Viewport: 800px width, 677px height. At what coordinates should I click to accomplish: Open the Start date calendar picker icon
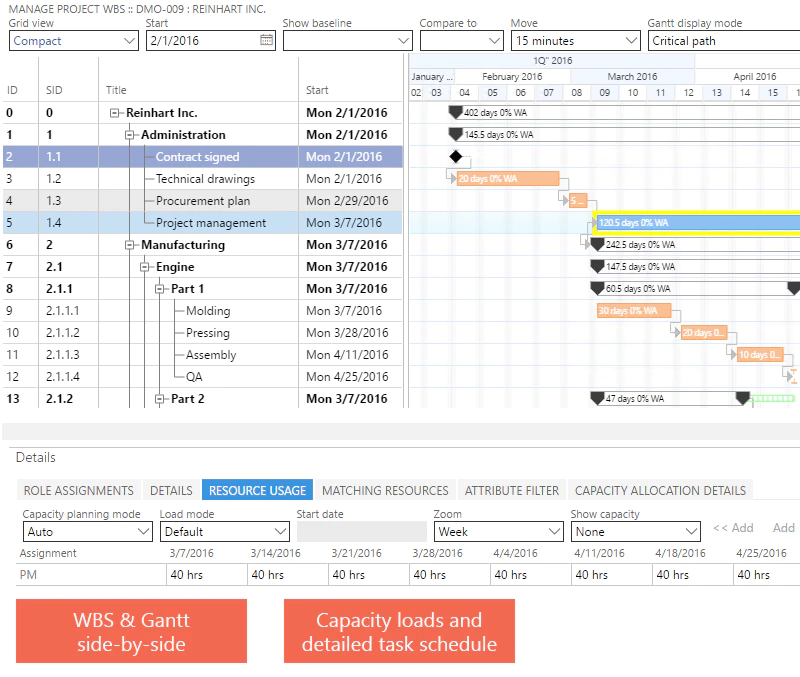tap(266, 40)
